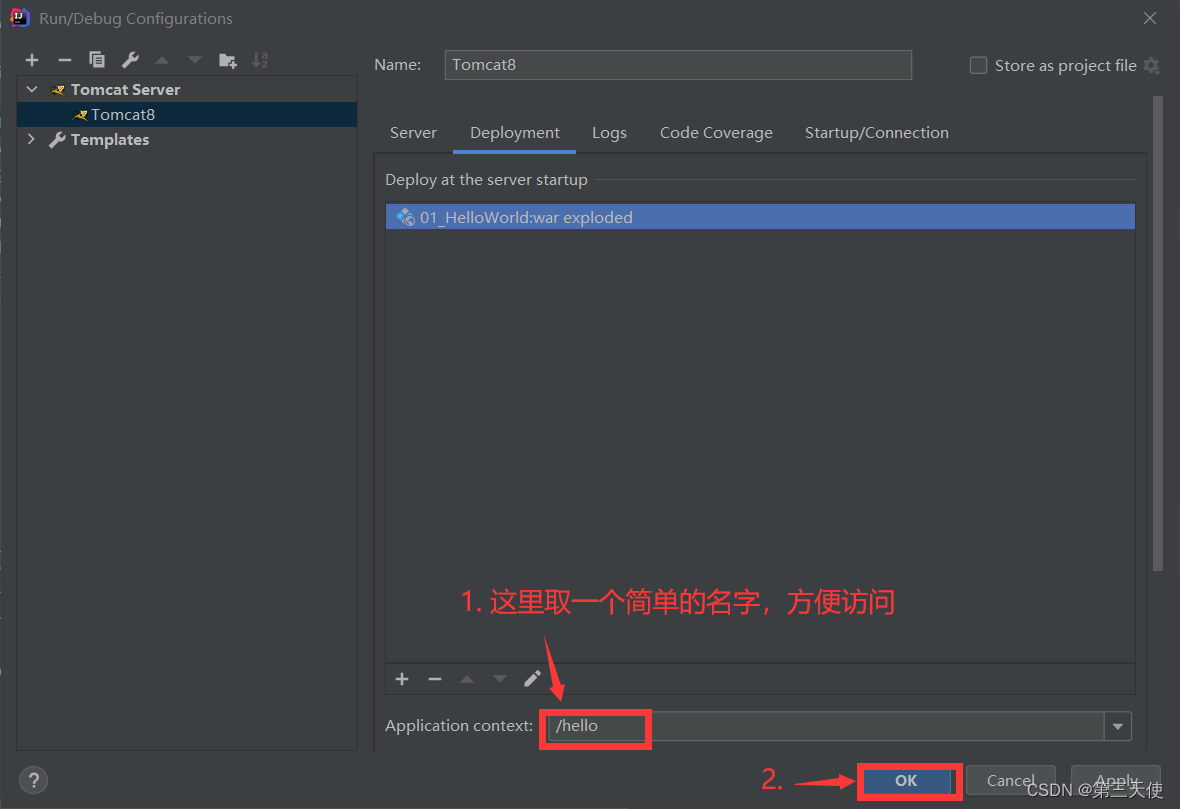The image size is (1180, 809).
Task: Remove the selected configuration
Action: 64,60
